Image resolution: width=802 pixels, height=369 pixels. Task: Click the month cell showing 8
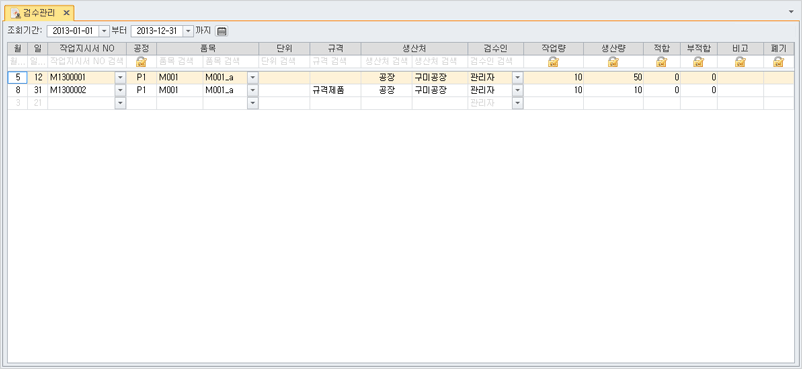click(18, 90)
